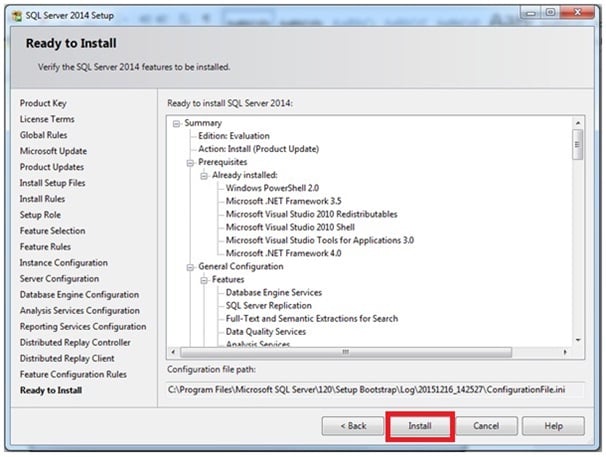Click the vertical scrollbar thumb
Screen dimensions: 606x457
[x=578, y=145]
